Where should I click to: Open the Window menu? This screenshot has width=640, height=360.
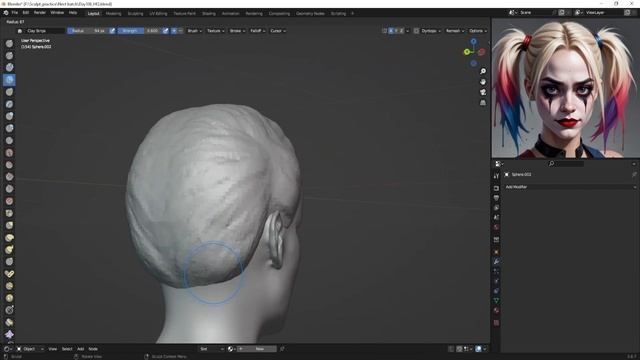[x=57, y=13]
